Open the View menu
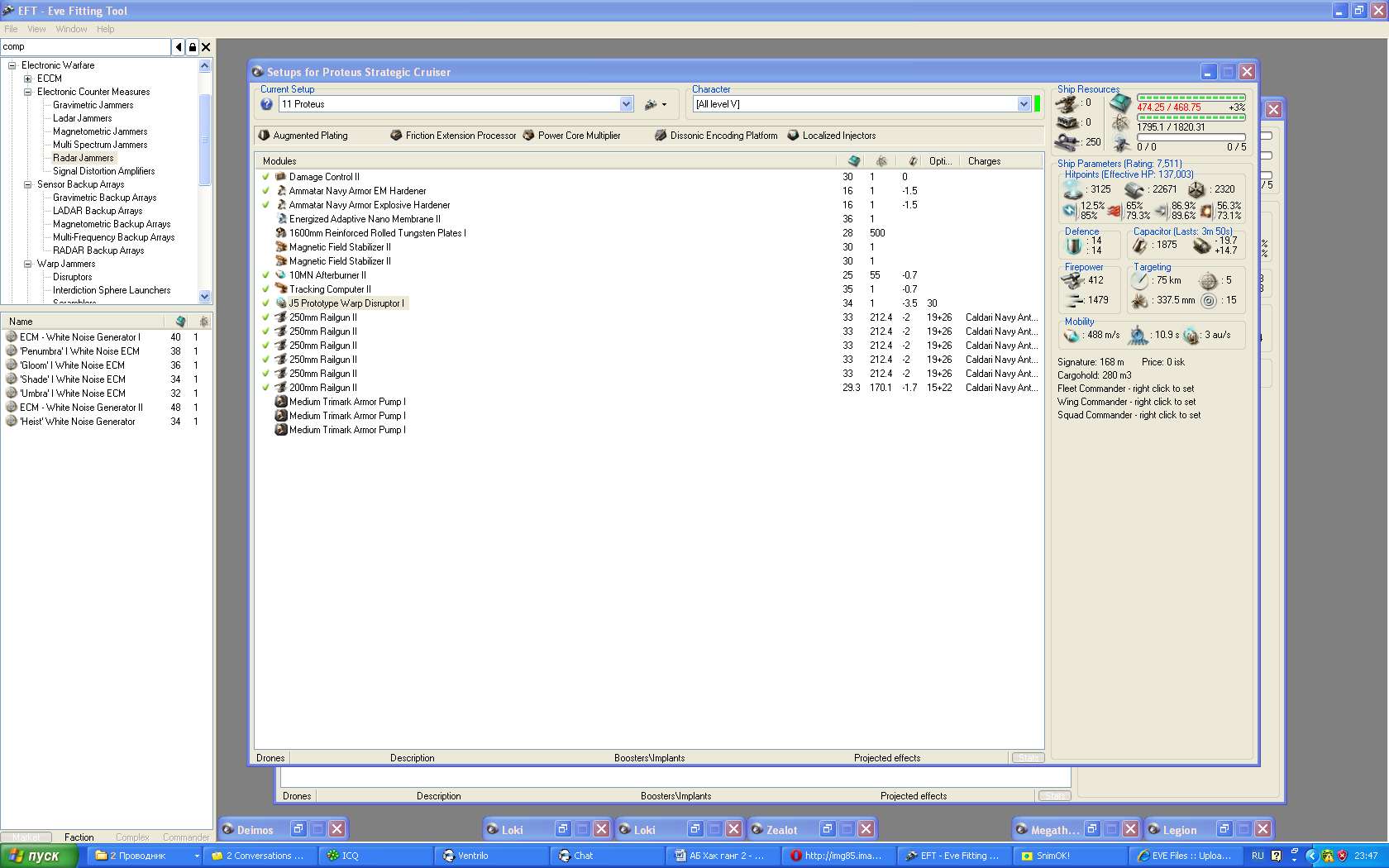The image size is (1389, 868). tap(36, 29)
